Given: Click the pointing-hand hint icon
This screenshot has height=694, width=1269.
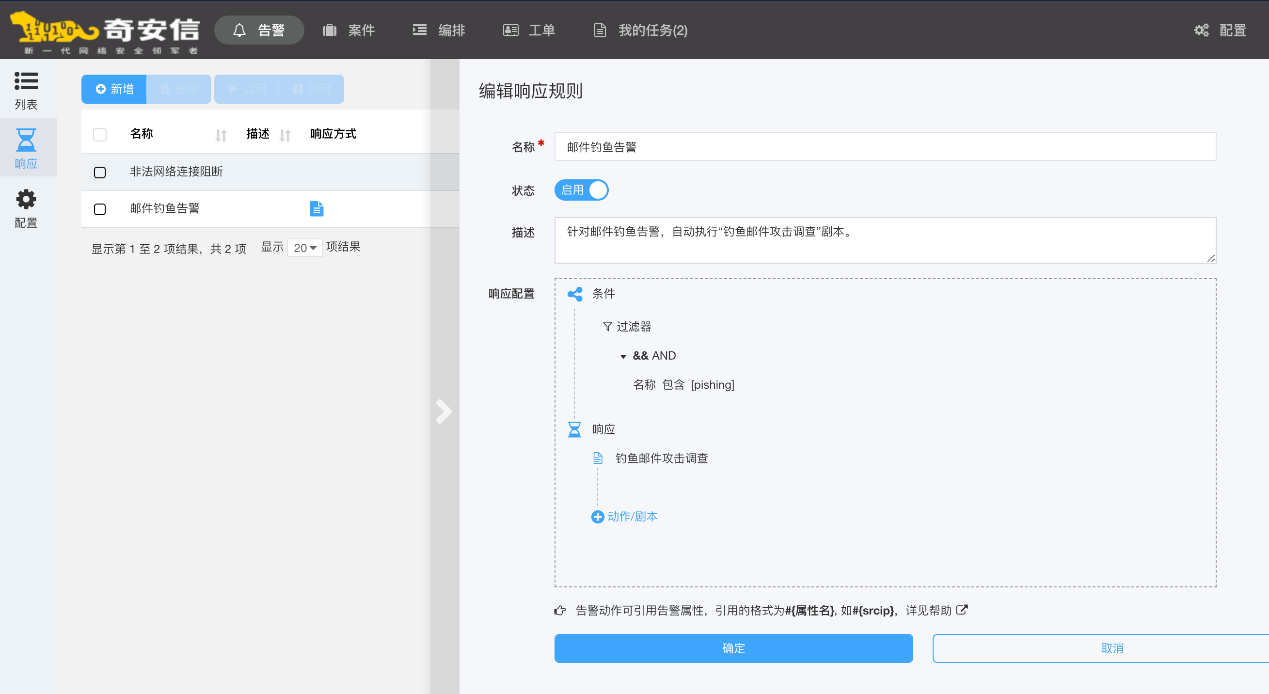Looking at the screenshot, I should click(x=561, y=610).
